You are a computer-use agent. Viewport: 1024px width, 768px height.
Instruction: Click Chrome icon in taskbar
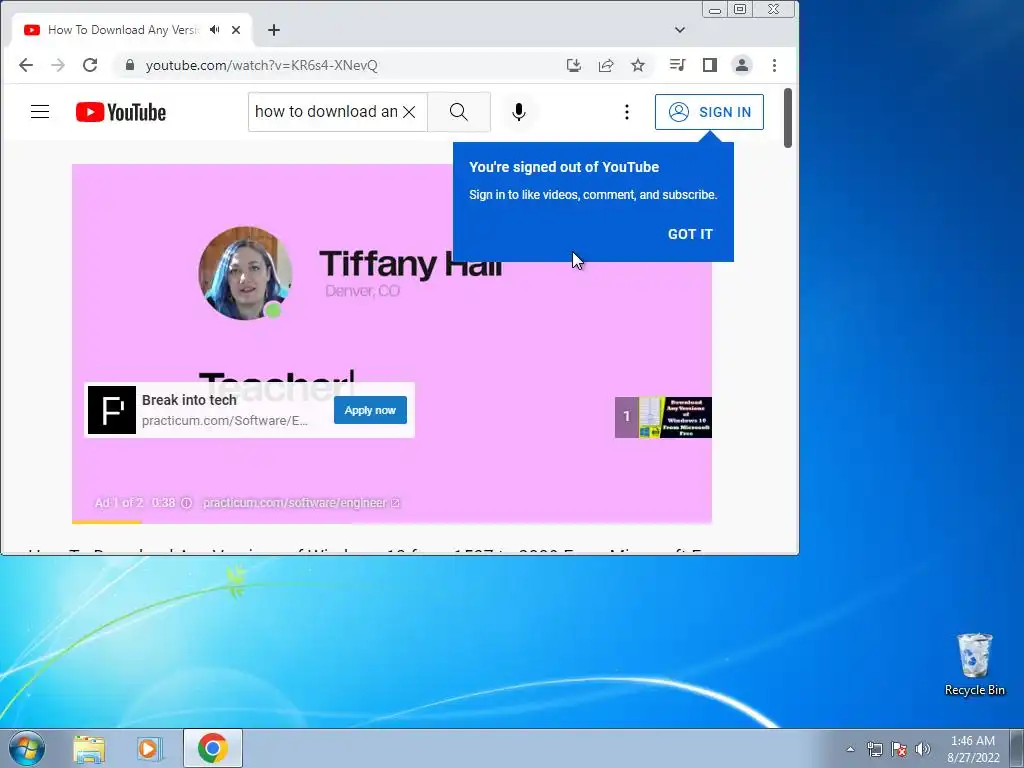coord(213,748)
